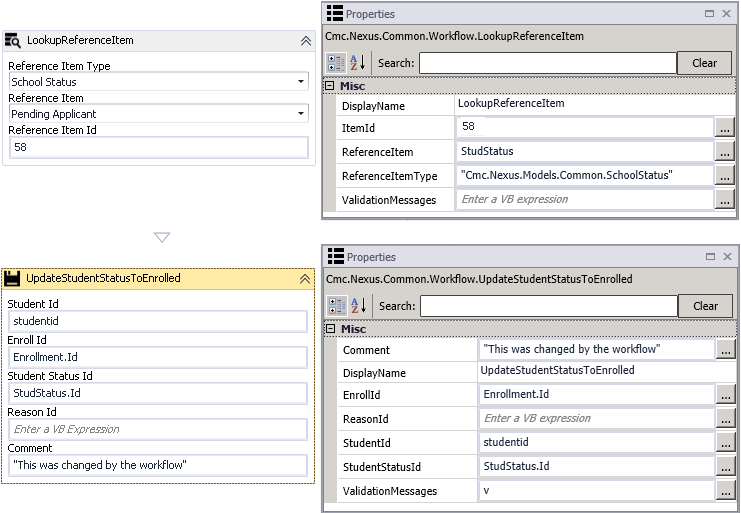Select the LookupReferenceItem activity title
The height and width of the screenshot is (513, 741).
click(x=80, y=41)
